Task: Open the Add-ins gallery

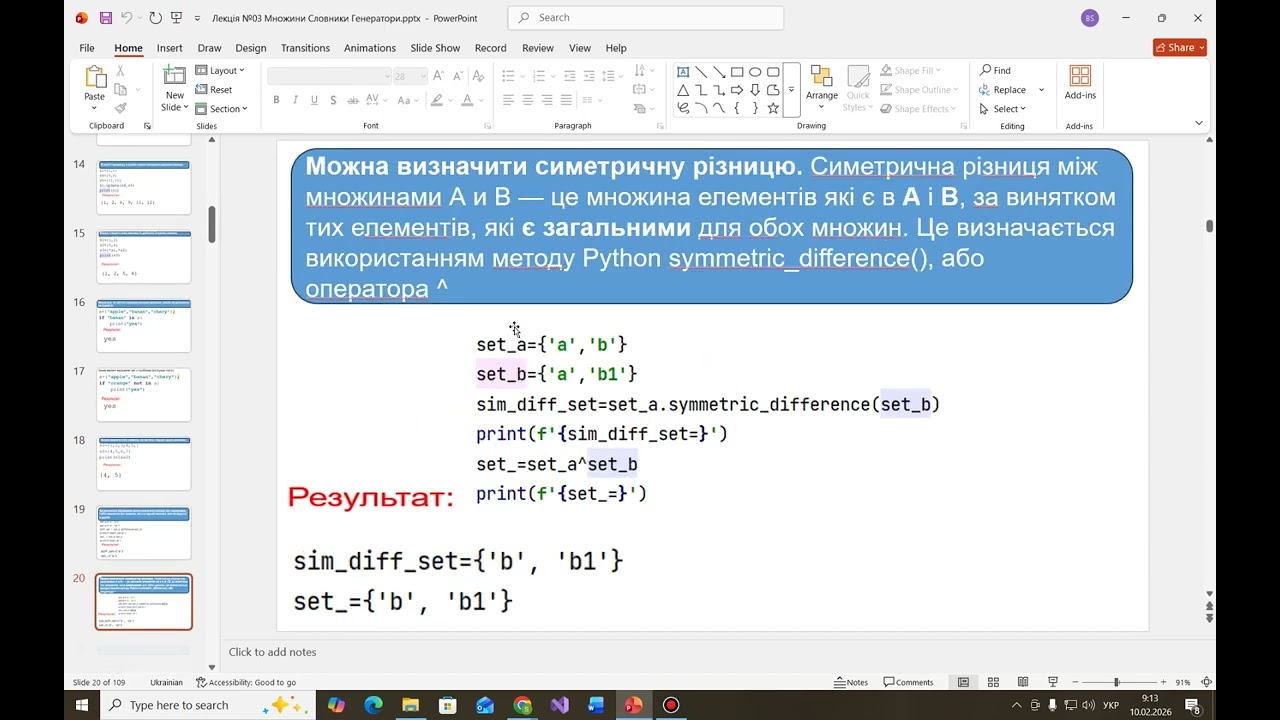Action: [x=1080, y=83]
